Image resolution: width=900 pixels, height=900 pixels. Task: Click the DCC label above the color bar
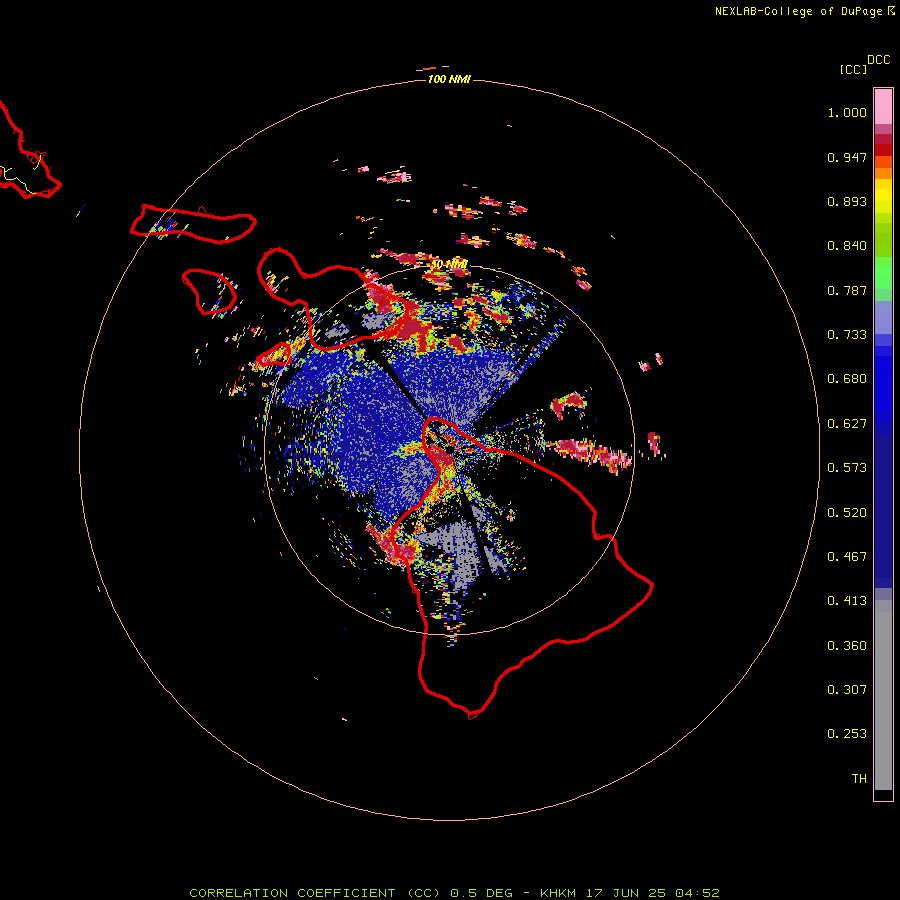[x=878, y=60]
